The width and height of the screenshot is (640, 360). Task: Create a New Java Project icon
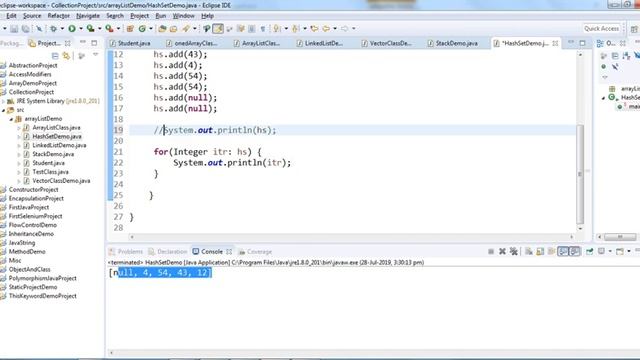(x=130, y=29)
